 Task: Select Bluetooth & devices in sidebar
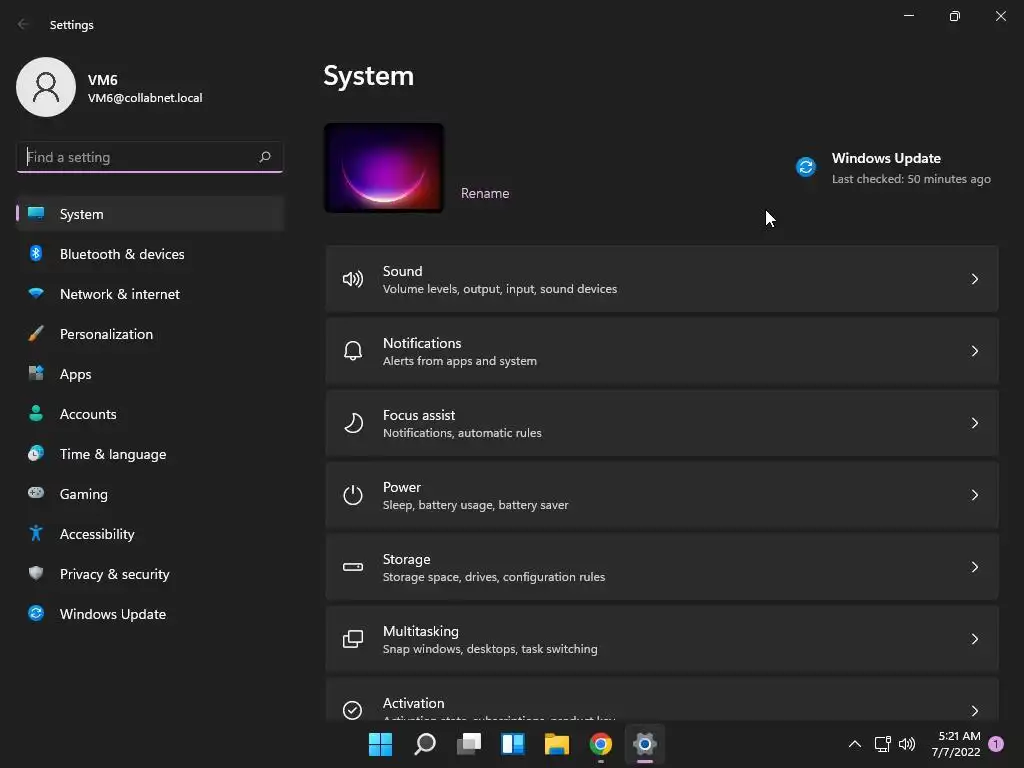click(150, 254)
